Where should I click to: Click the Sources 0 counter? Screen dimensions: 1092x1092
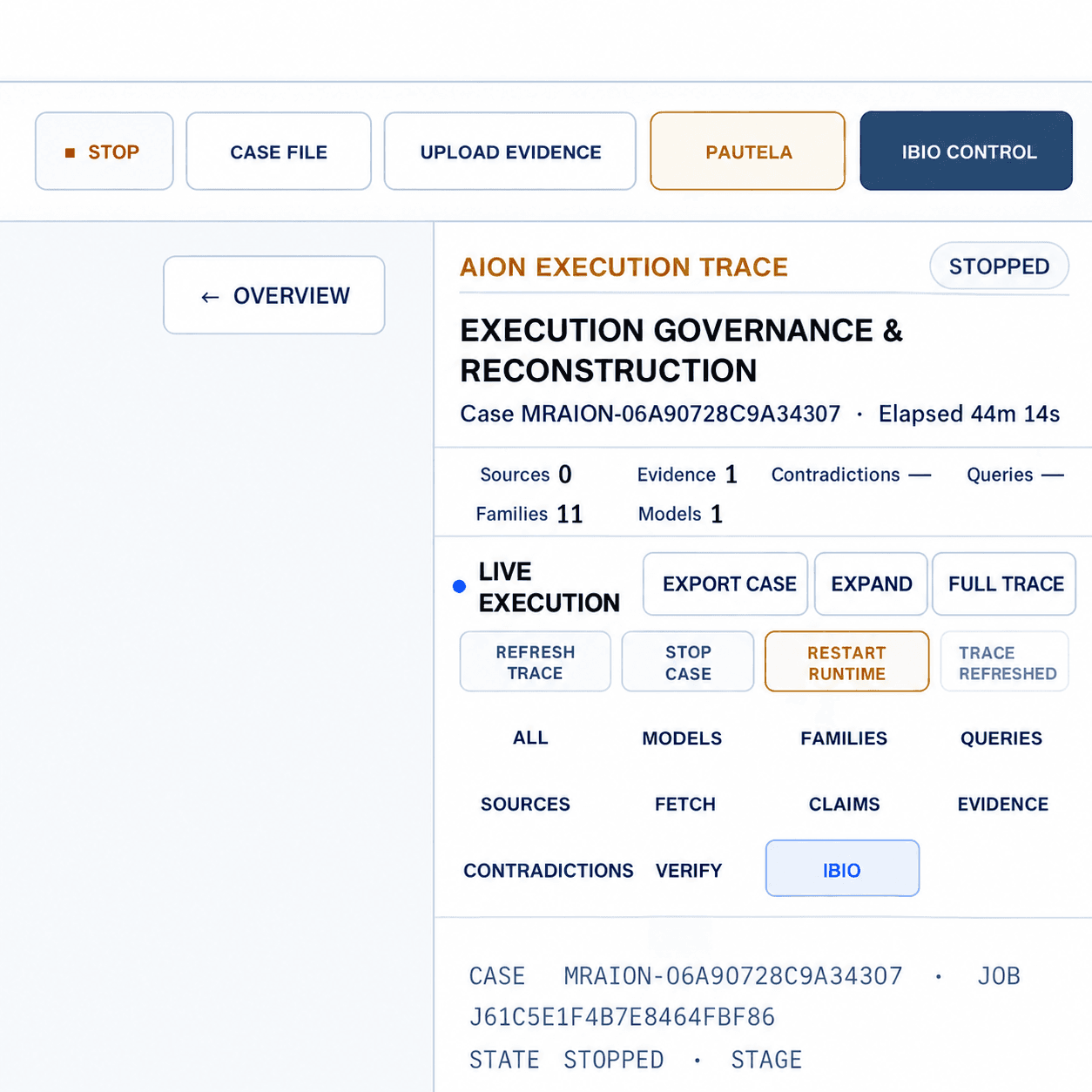coord(526,475)
